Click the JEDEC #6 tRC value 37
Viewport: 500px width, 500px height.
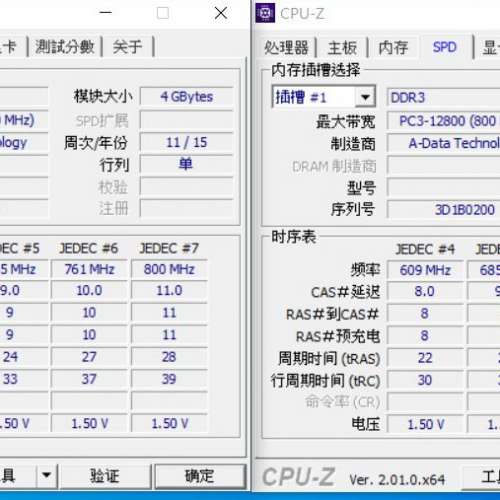pyautogui.click(x=89, y=379)
